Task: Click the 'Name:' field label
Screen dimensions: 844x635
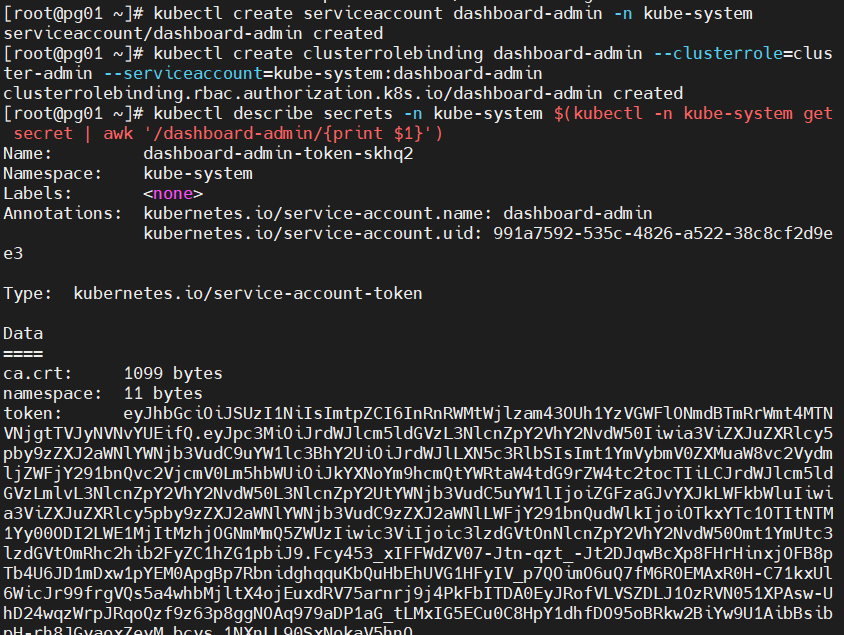Action: pos(27,154)
